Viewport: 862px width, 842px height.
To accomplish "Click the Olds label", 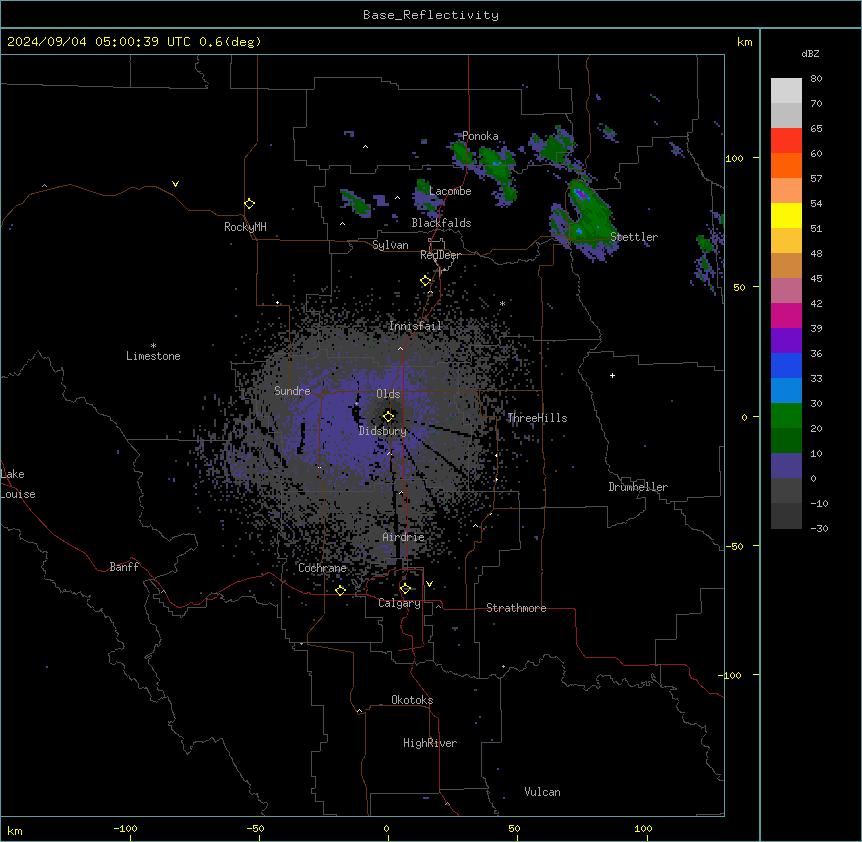I will 388,394.
